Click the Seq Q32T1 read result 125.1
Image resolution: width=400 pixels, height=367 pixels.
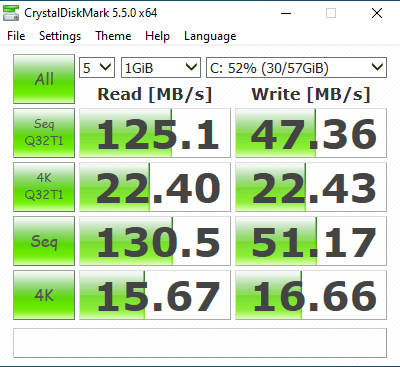pos(155,133)
